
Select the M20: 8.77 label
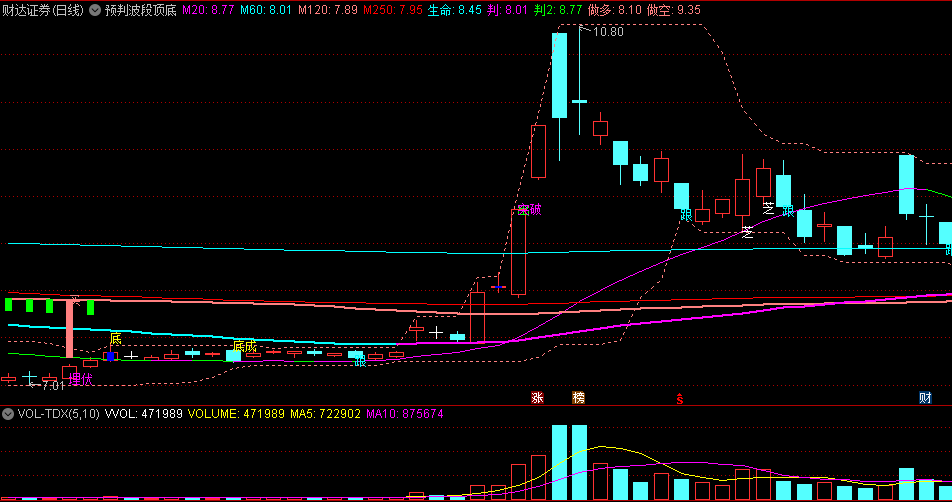(x=208, y=10)
